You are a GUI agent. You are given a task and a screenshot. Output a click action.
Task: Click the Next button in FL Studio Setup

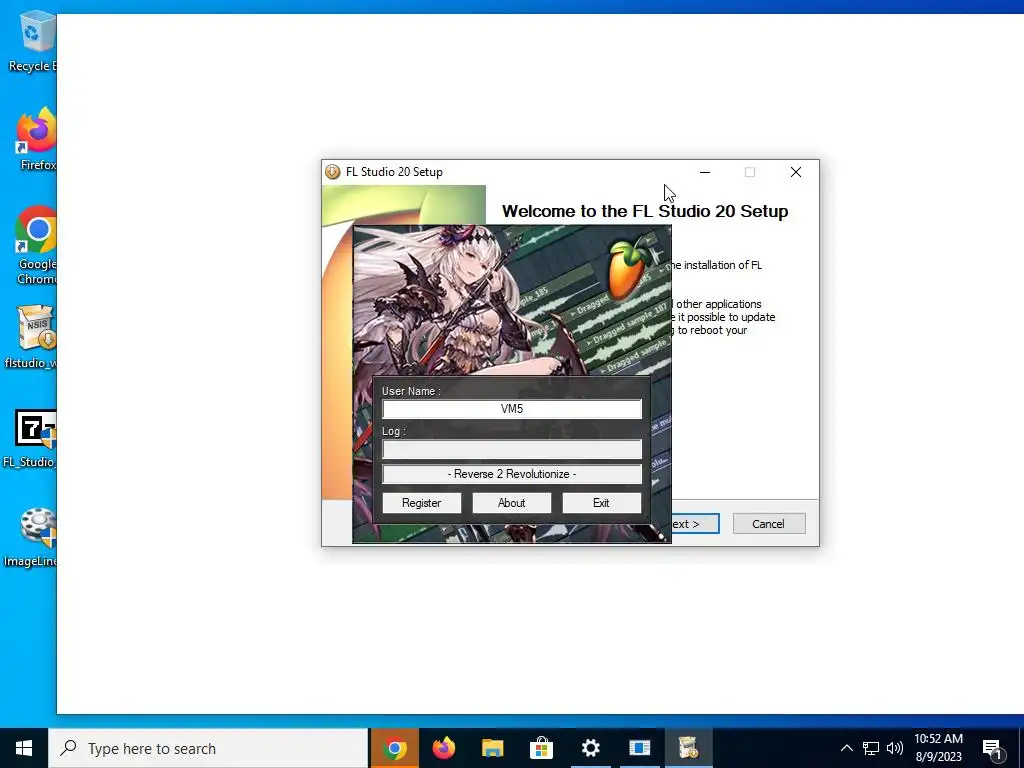point(695,524)
